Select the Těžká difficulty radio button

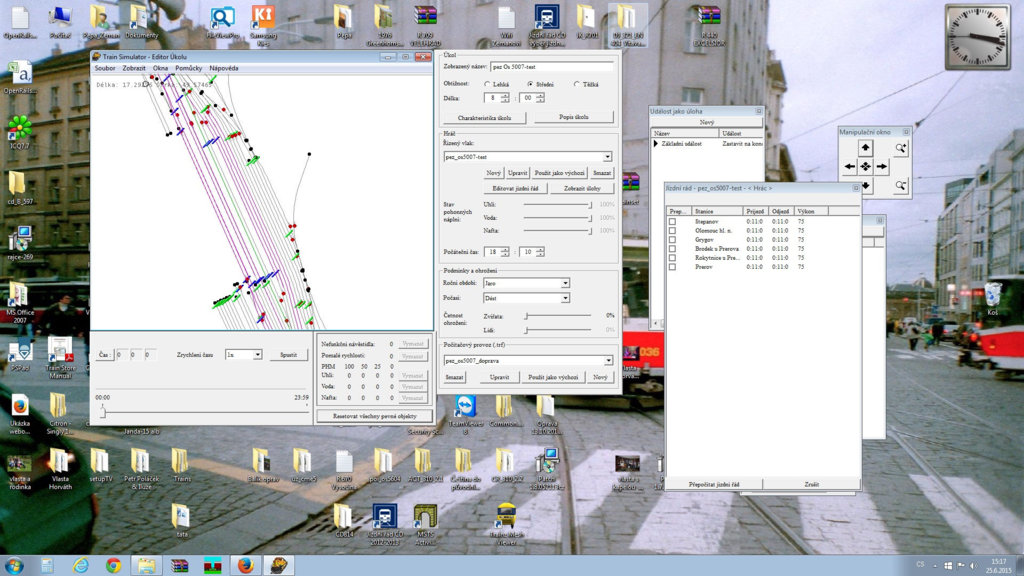(576, 84)
